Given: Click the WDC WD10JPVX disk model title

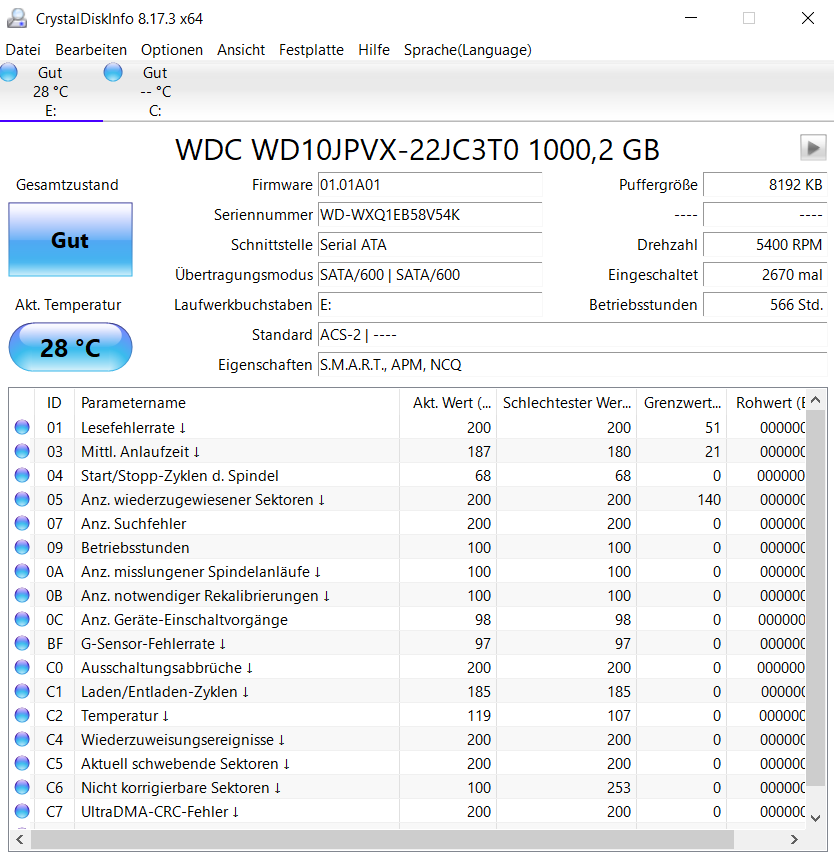Looking at the screenshot, I should point(417,150).
